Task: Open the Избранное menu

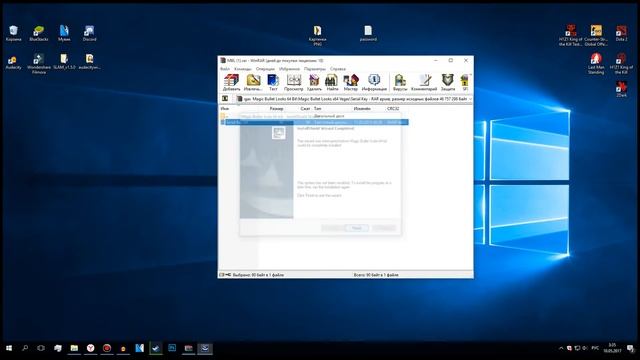Action: (x=289, y=69)
